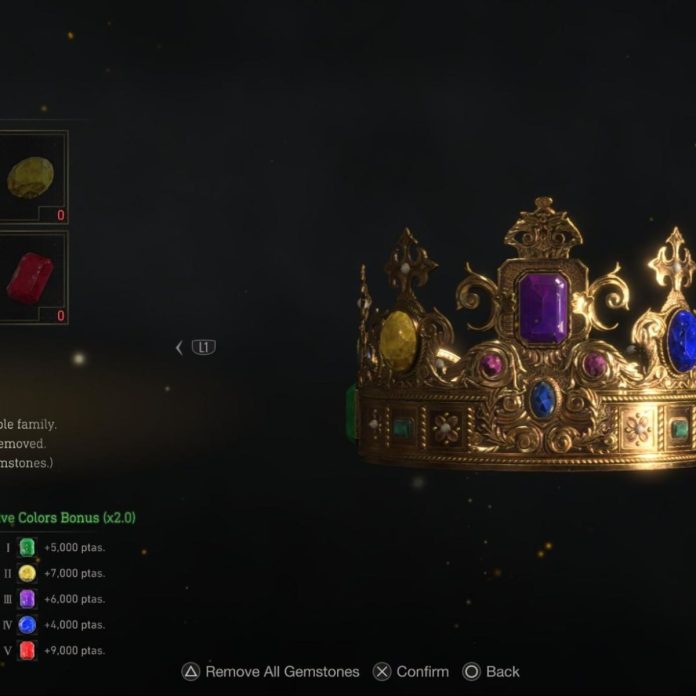This screenshot has height=696, width=696.
Task: Select the red rectangular gemstone inventory slot
Action: tap(32, 277)
